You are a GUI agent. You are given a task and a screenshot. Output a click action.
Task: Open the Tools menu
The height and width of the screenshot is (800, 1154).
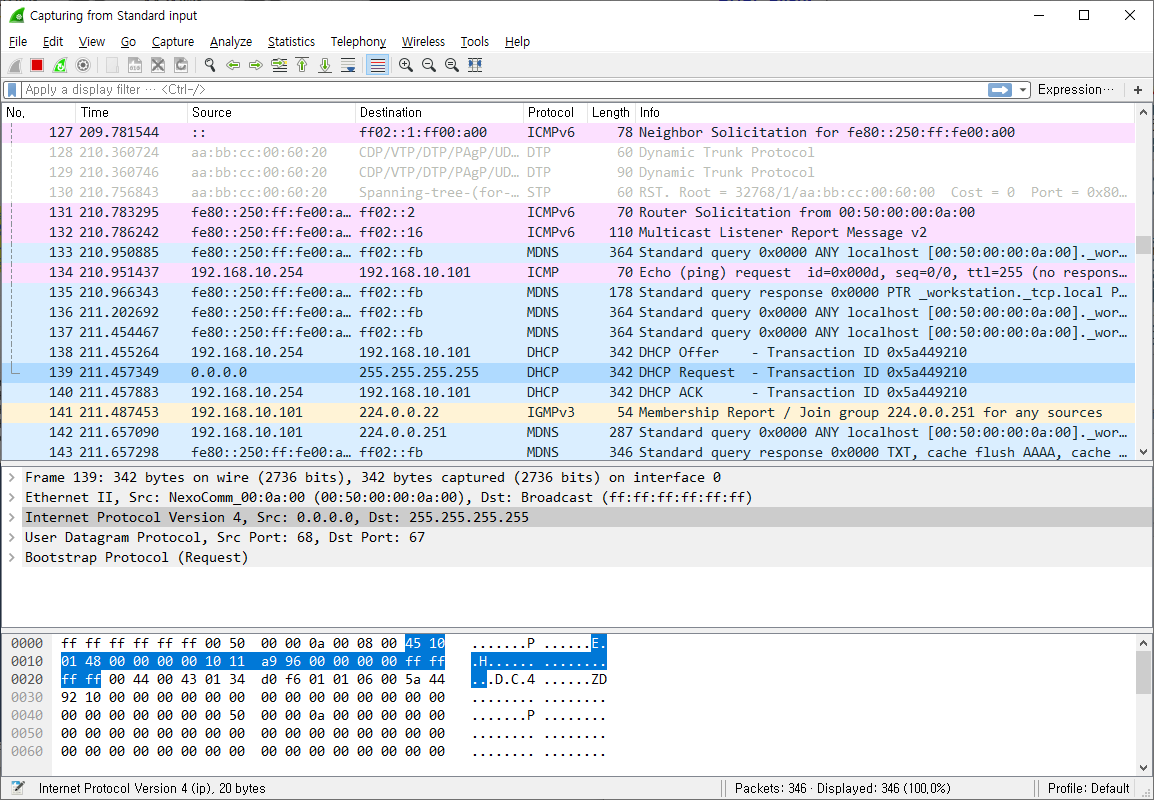pos(475,42)
